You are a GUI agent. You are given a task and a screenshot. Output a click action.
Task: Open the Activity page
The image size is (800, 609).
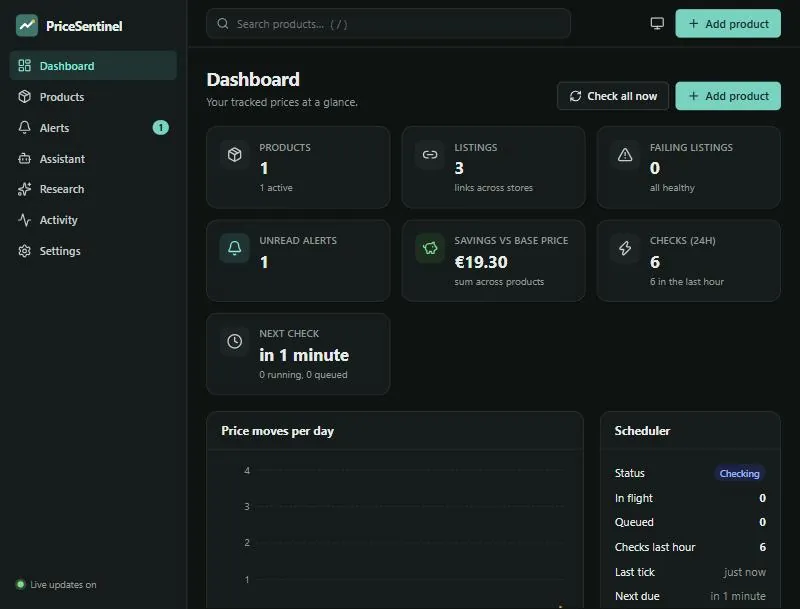93,220
